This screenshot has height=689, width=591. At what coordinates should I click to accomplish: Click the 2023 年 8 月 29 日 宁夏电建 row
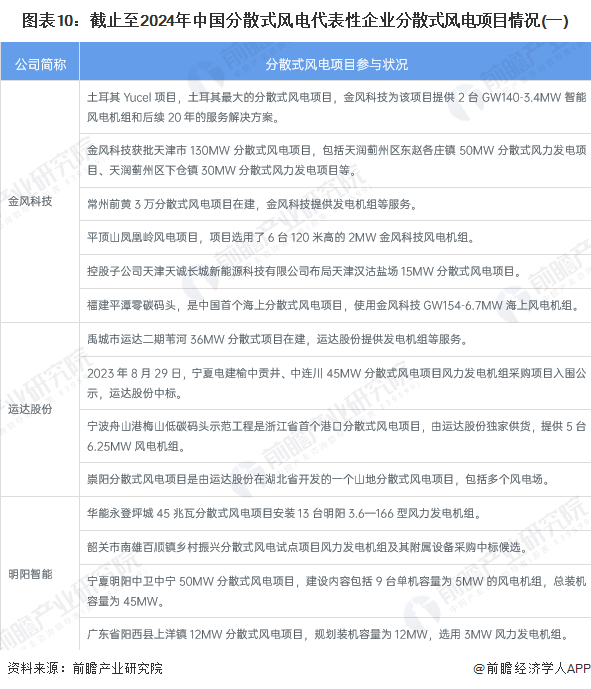336,383
